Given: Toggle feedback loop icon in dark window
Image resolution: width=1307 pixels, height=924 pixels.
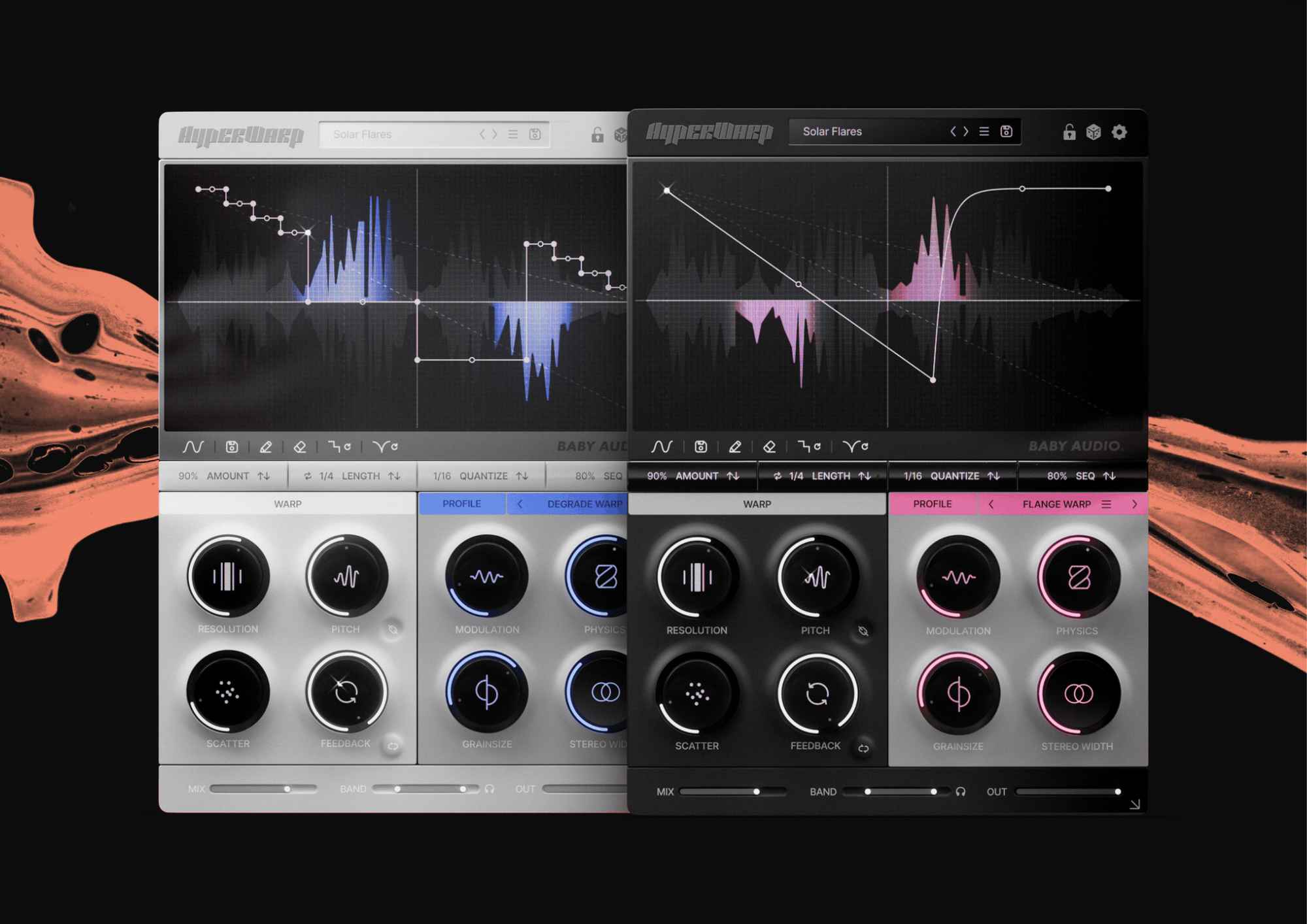Looking at the screenshot, I should point(863,748).
